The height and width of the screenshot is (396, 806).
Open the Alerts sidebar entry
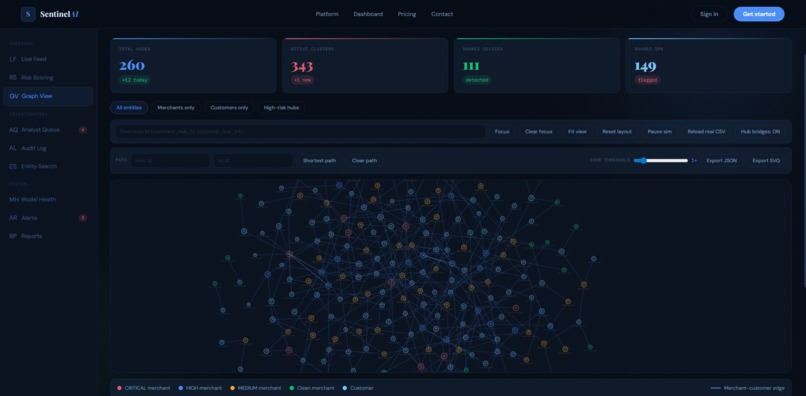tap(48, 218)
